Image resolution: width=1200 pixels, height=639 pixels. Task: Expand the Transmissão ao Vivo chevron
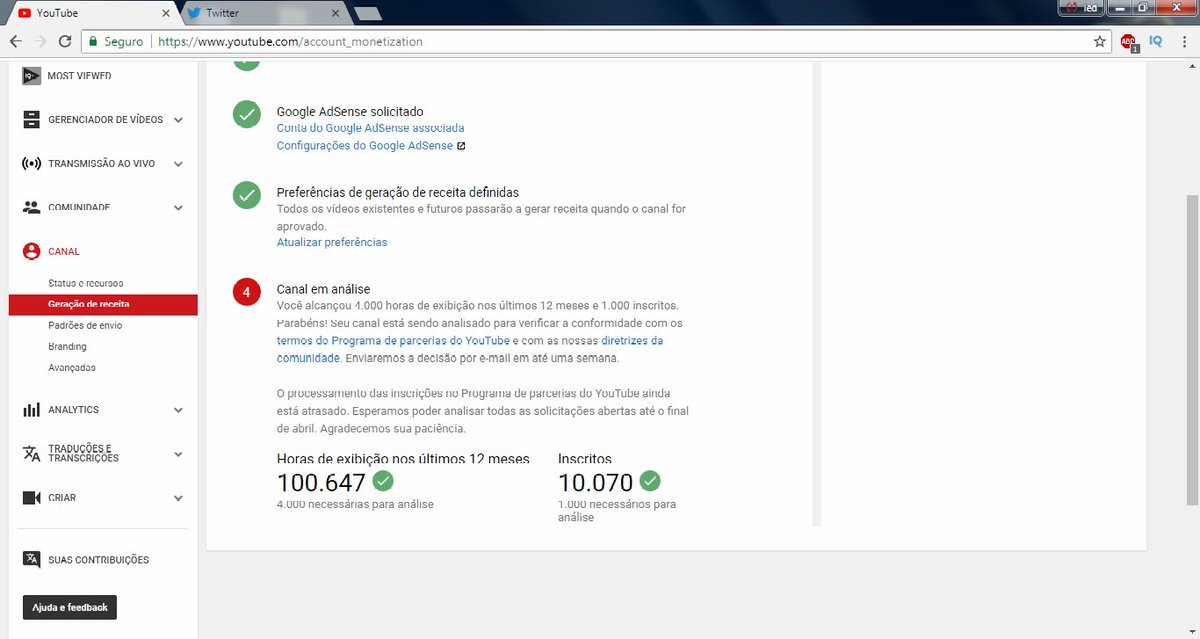(178, 164)
